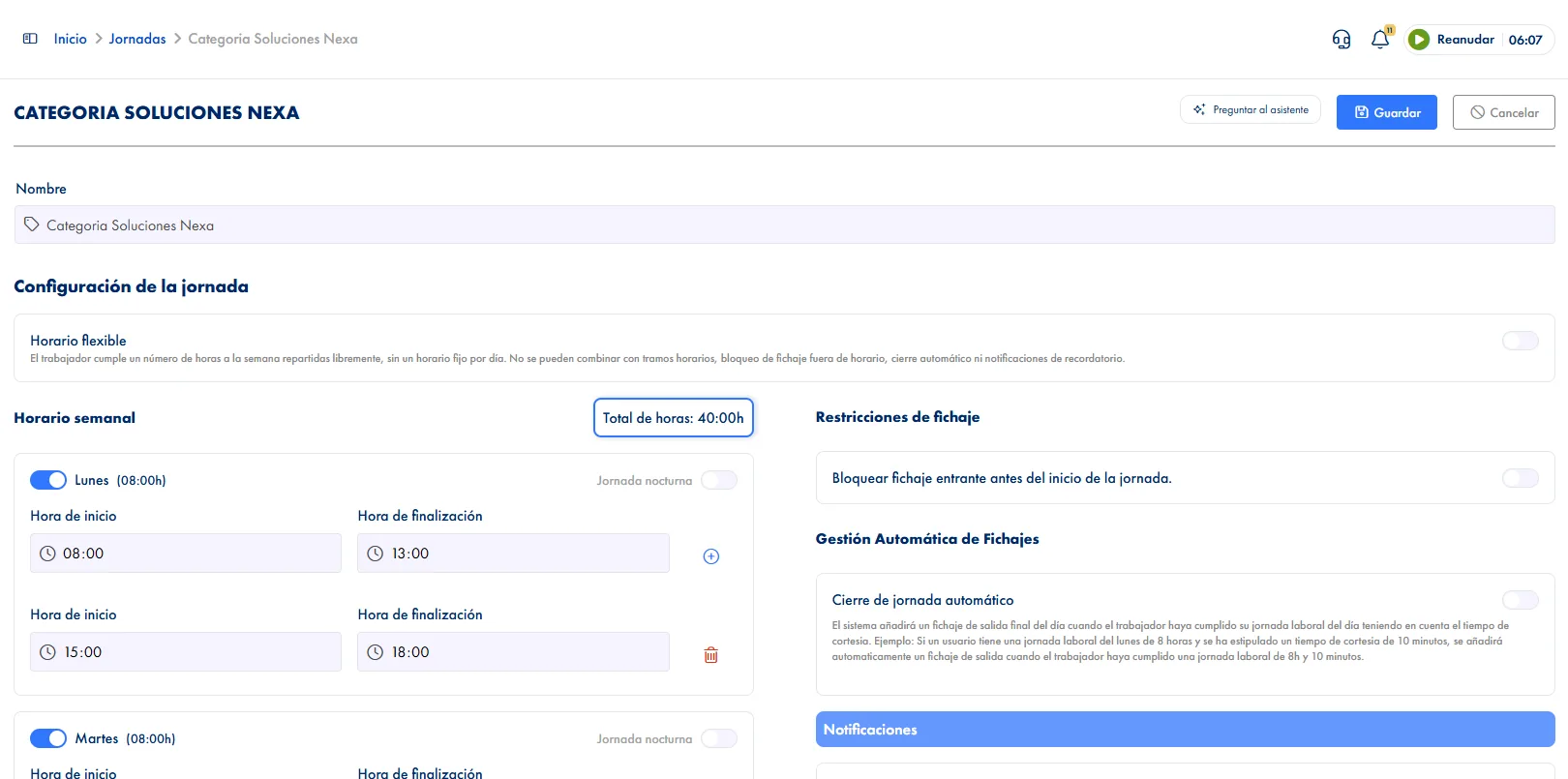The image size is (1568, 779).
Task: Edit the Nombre input field
Action: [x=784, y=225]
